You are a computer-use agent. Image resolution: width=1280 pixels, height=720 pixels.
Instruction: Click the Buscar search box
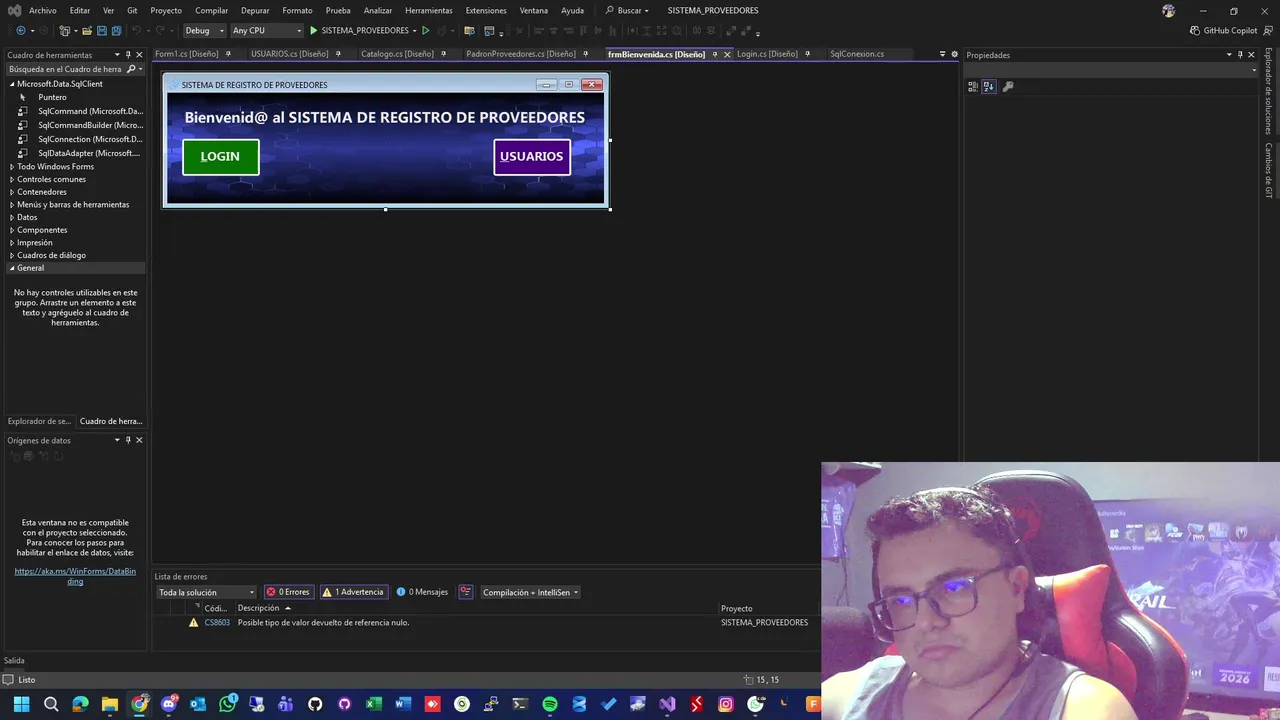coord(627,10)
